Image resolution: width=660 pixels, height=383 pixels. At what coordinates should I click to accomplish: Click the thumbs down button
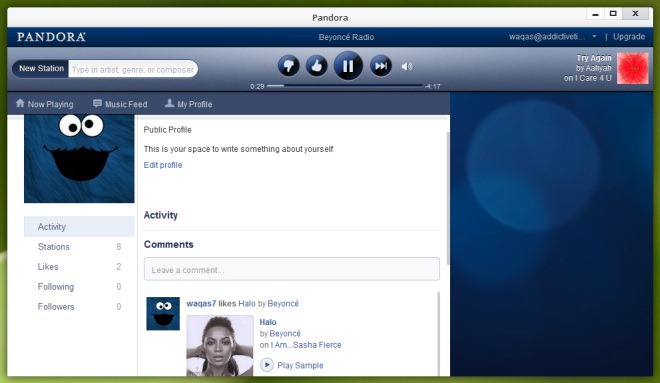pos(289,66)
